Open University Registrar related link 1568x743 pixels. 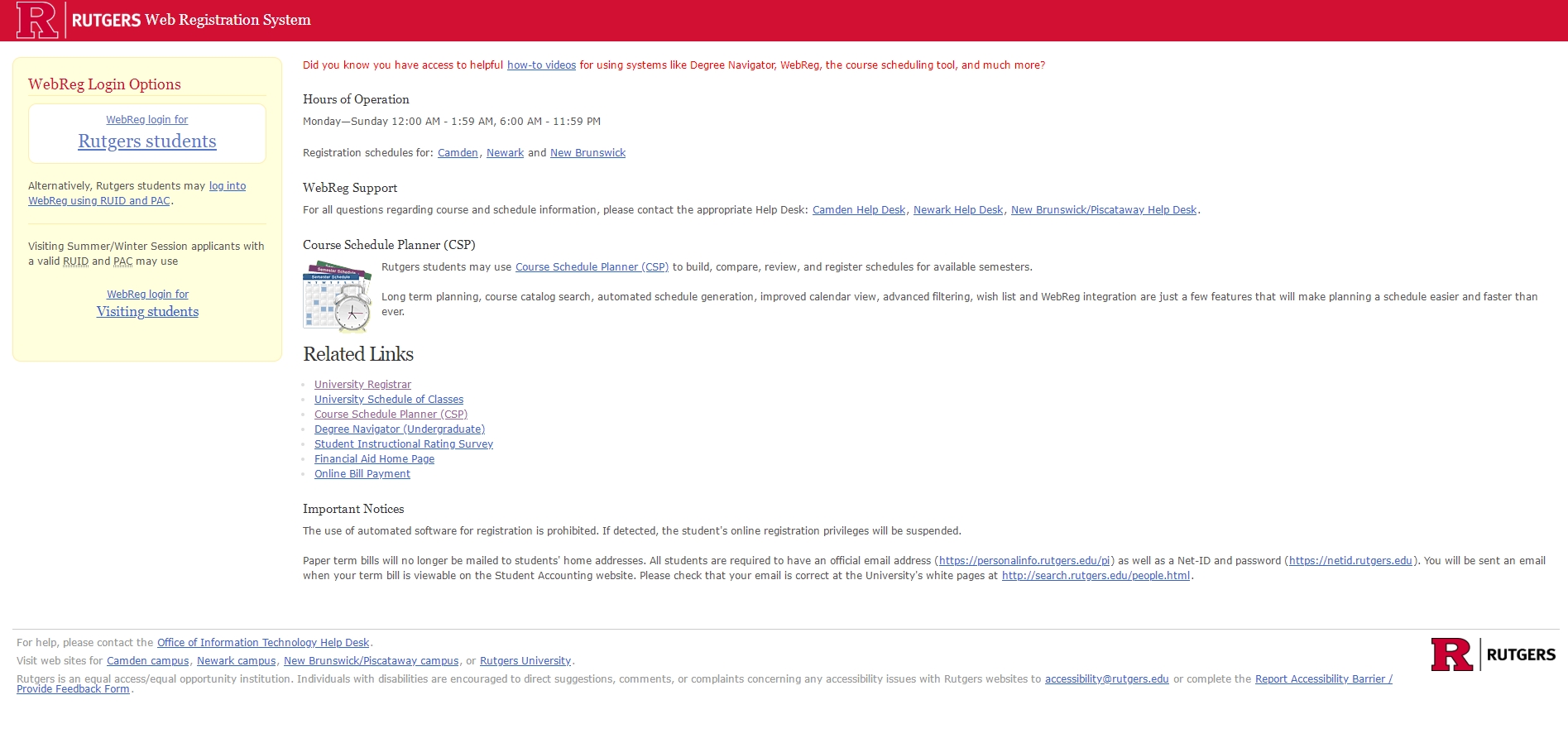coord(362,385)
